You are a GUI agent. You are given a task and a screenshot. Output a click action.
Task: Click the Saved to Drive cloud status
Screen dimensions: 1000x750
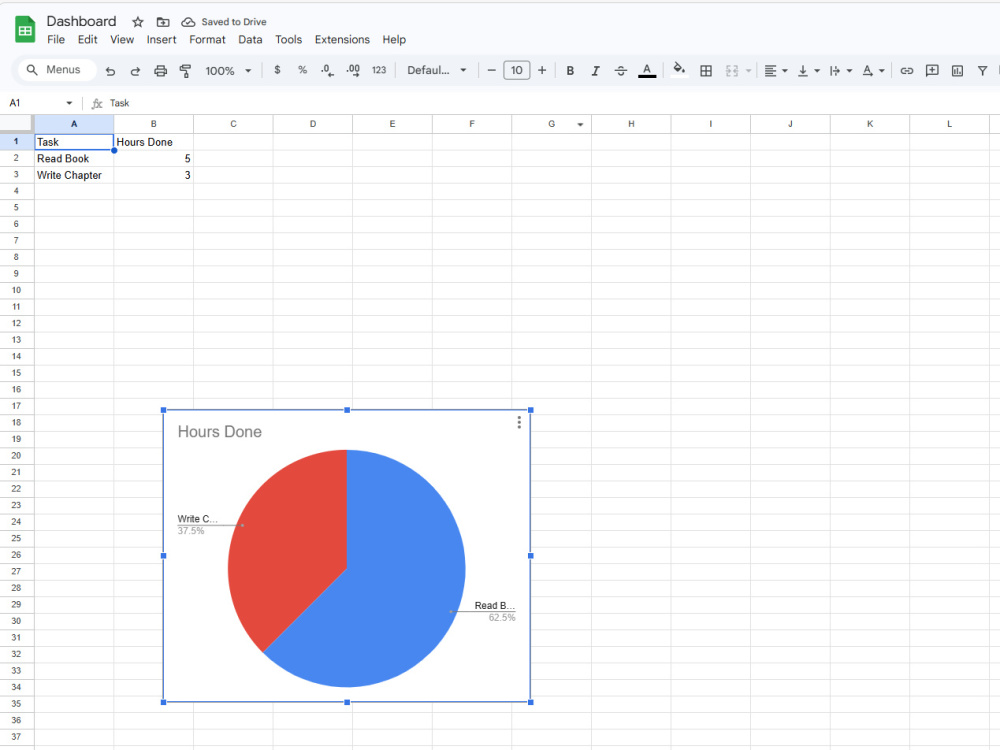224,22
